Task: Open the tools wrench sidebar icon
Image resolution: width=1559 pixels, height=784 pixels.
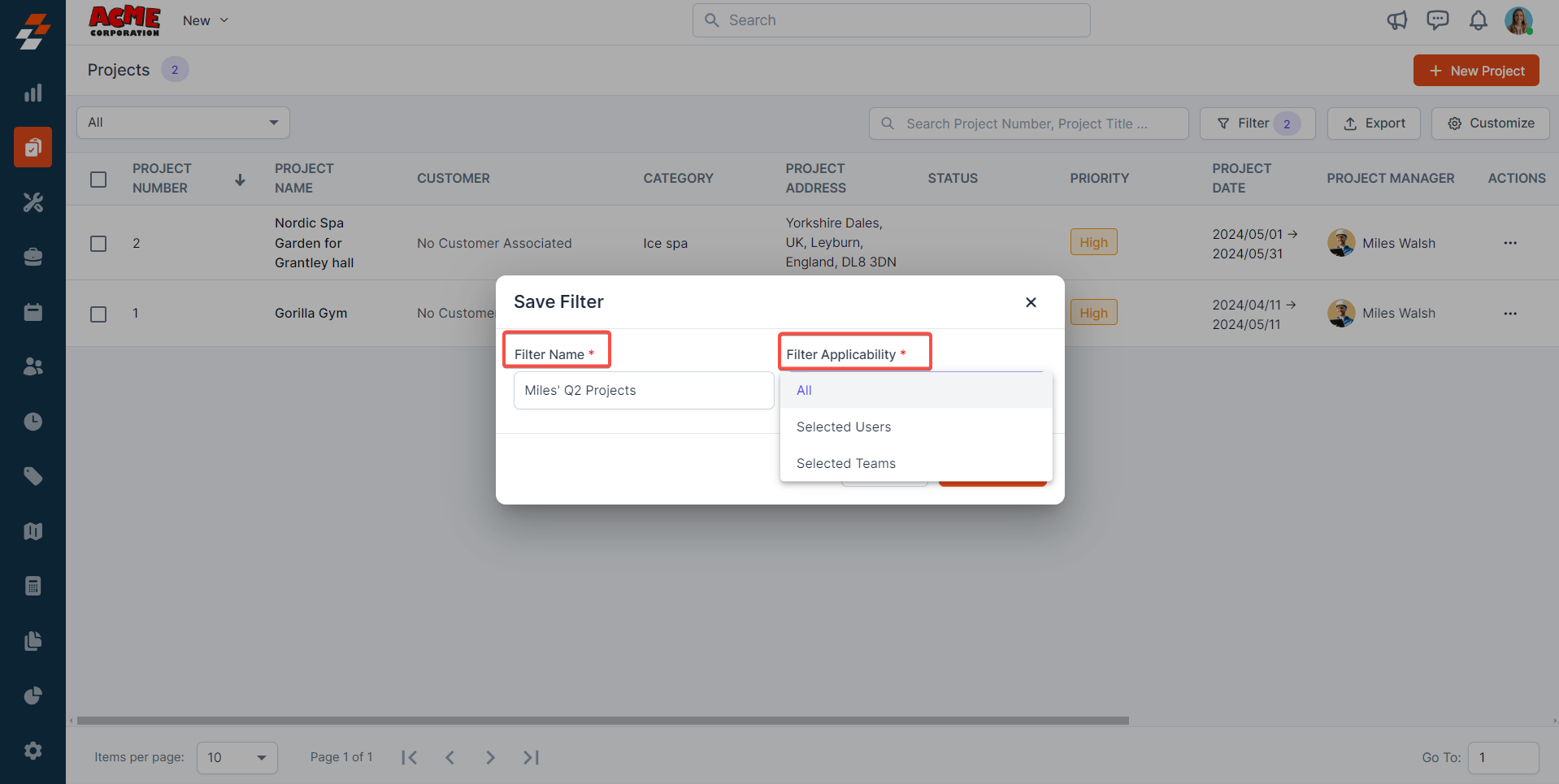Action: coord(33,202)
